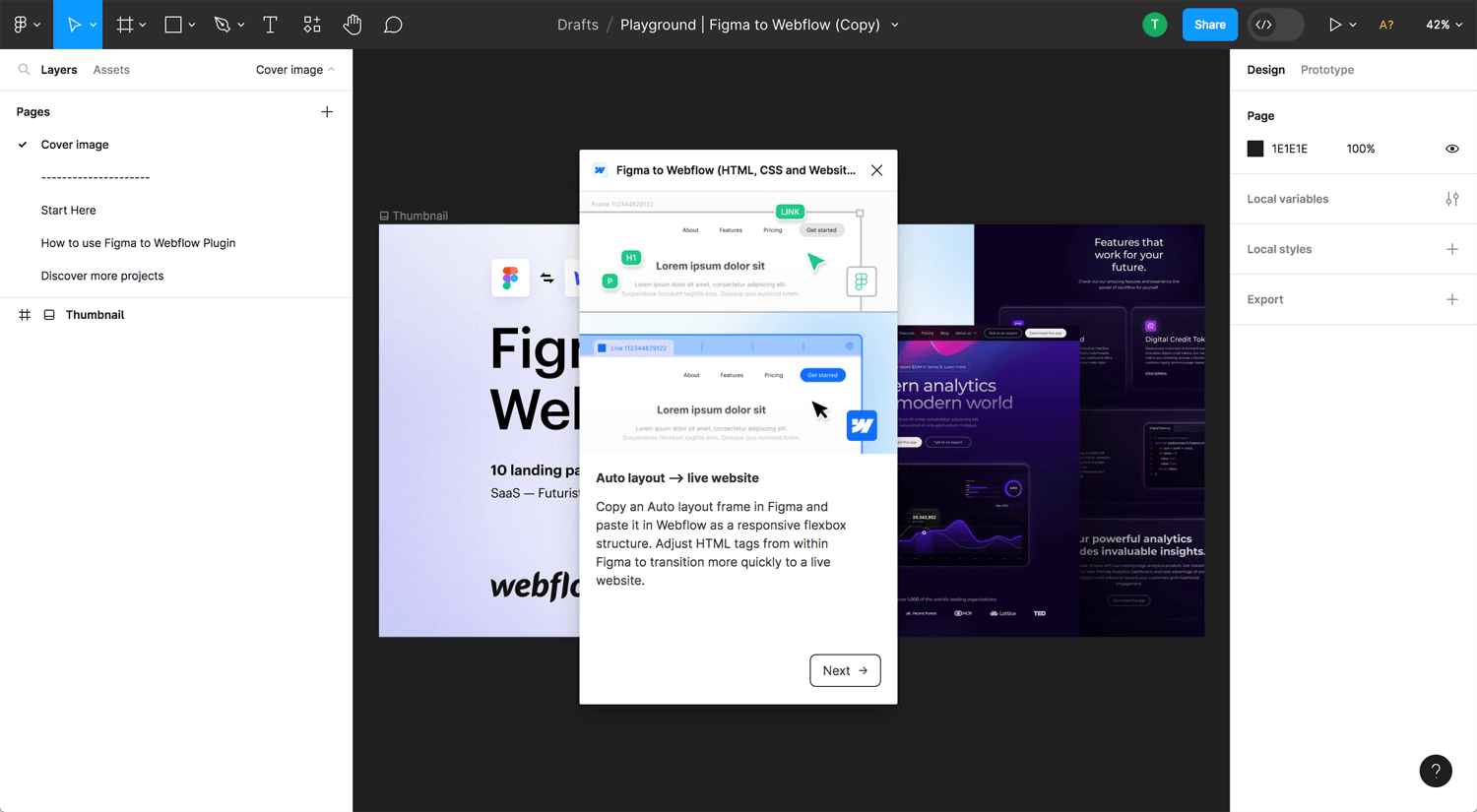Viewport: 1477px width, 812px height.
Task: Toggle Dev Mode switch
Action: coord(1275,25)
